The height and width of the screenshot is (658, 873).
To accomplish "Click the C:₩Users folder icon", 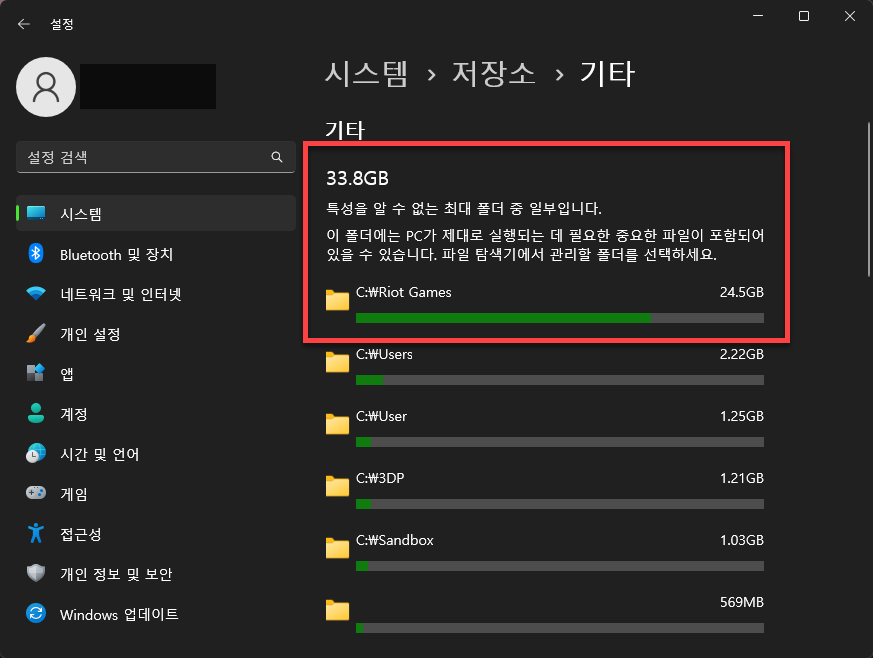I will pos(337,362).
